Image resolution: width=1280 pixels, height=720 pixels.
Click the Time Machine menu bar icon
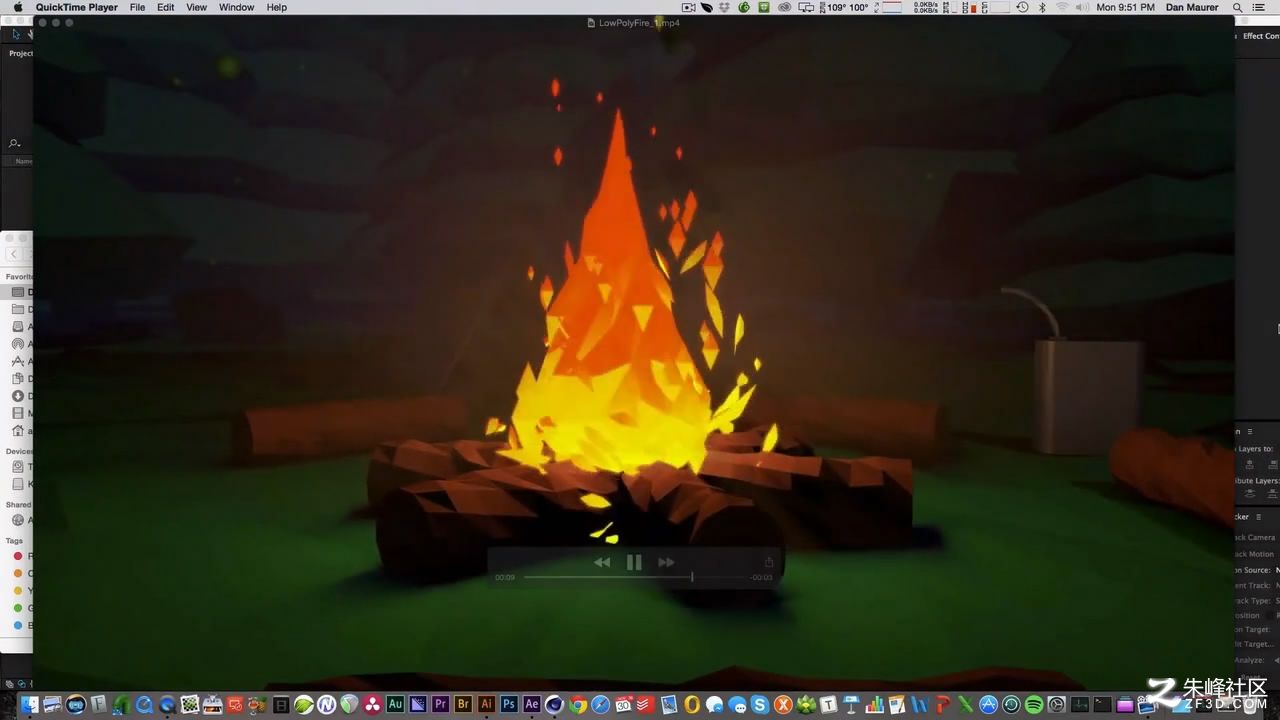point(1023,7)
